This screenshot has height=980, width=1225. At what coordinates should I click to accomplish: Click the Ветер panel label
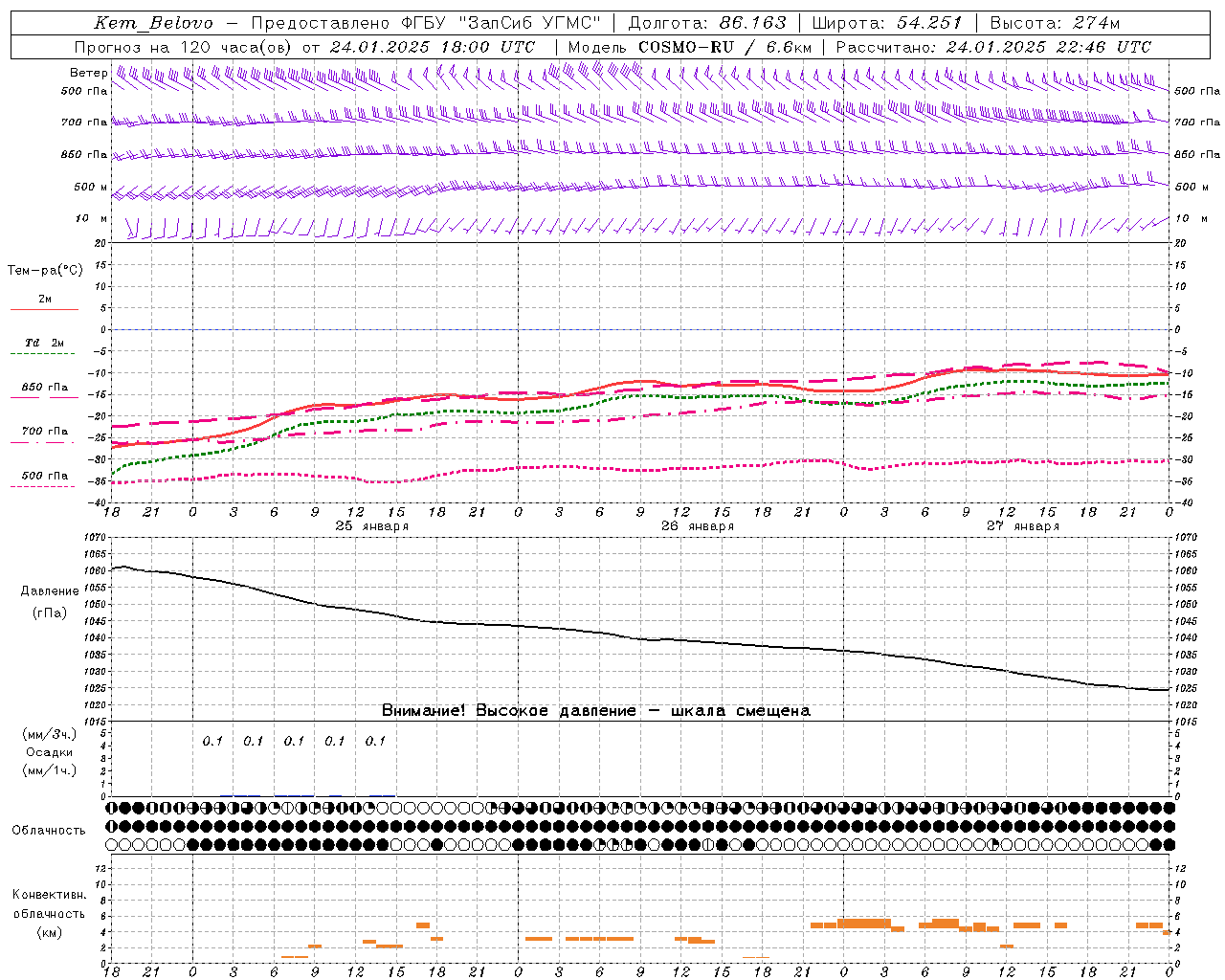click(88, 73)
